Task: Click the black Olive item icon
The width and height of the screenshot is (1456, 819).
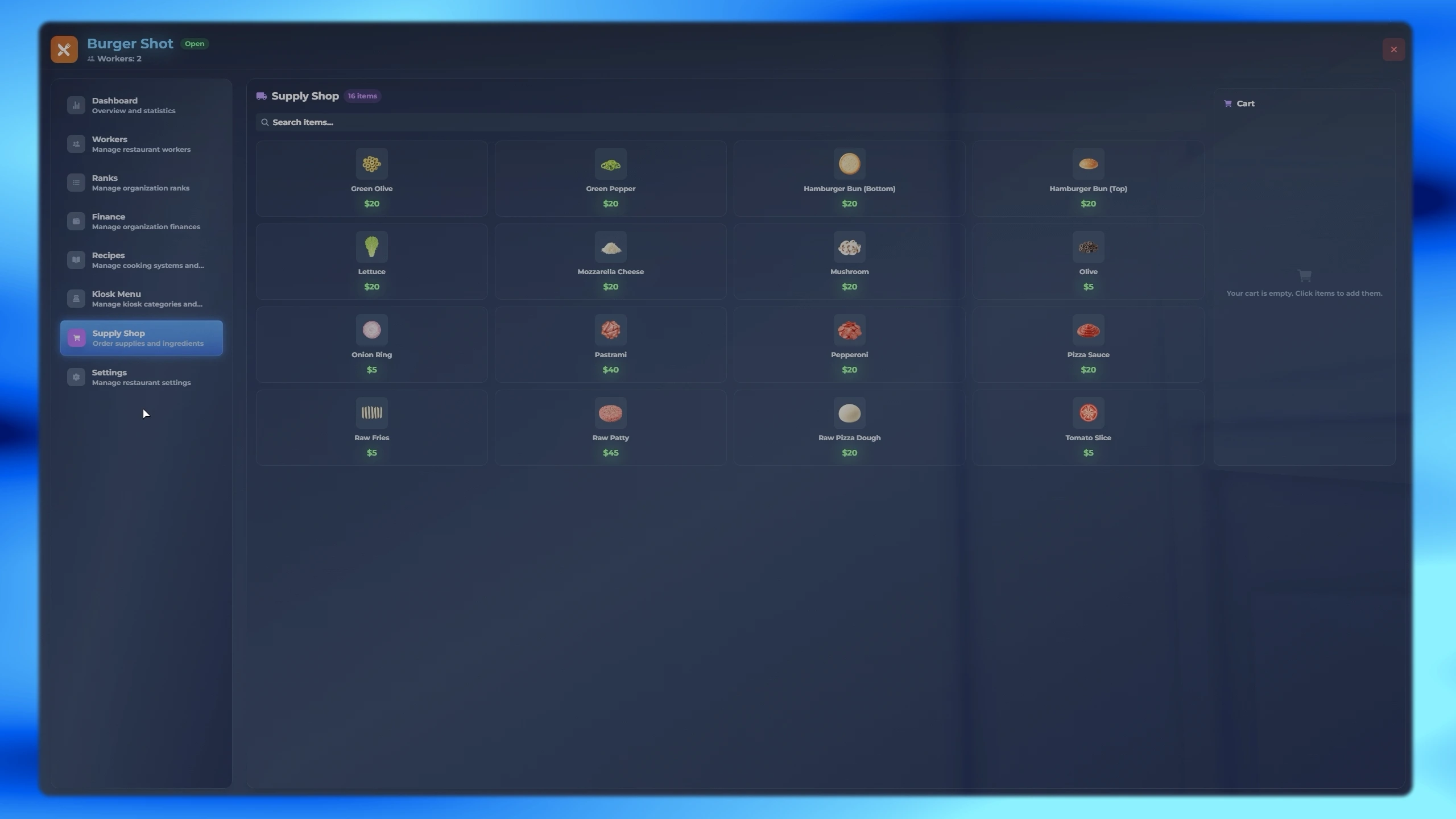Action: pyautogui.click(x=1088, y=247)
